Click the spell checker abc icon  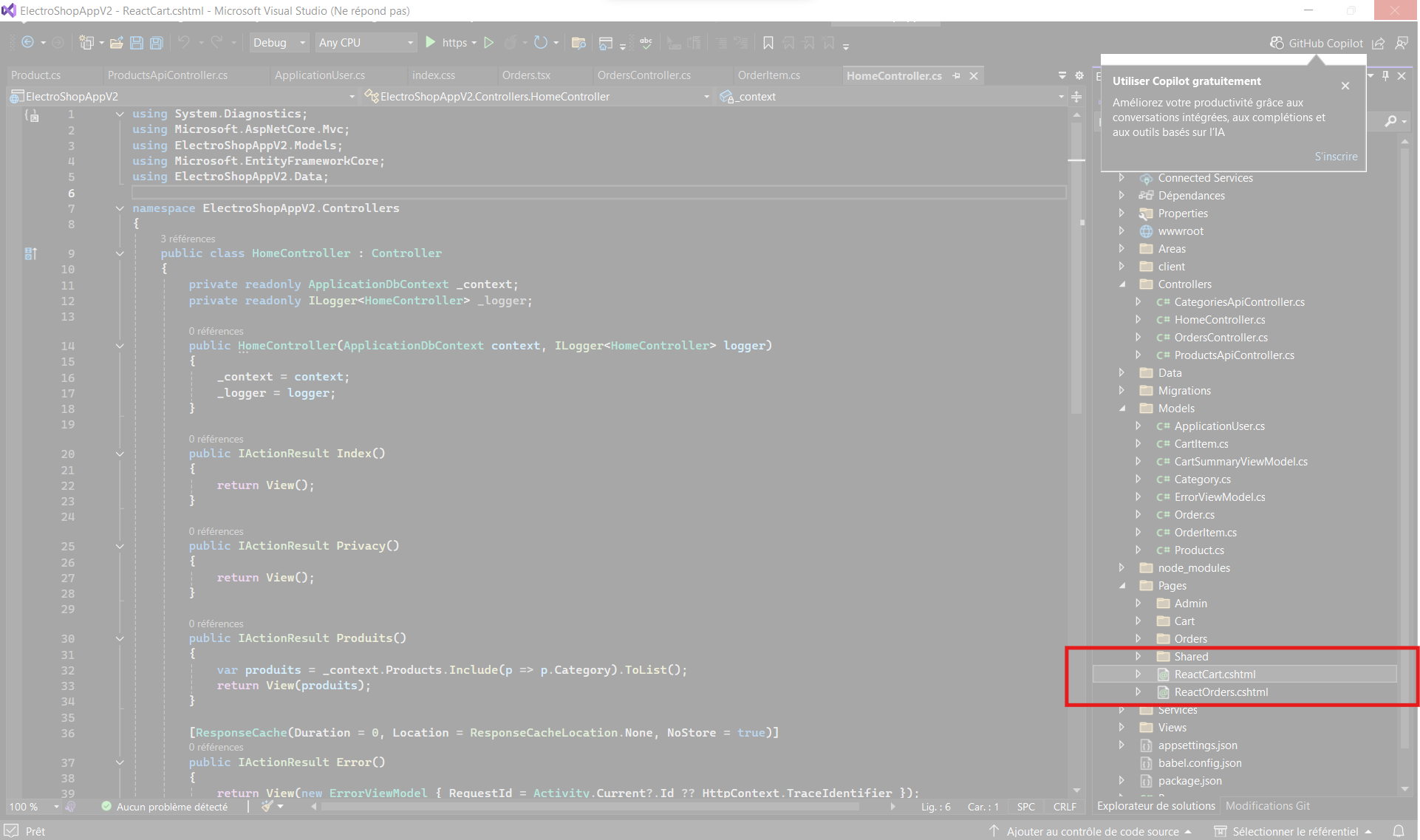[x=646, y=43]
